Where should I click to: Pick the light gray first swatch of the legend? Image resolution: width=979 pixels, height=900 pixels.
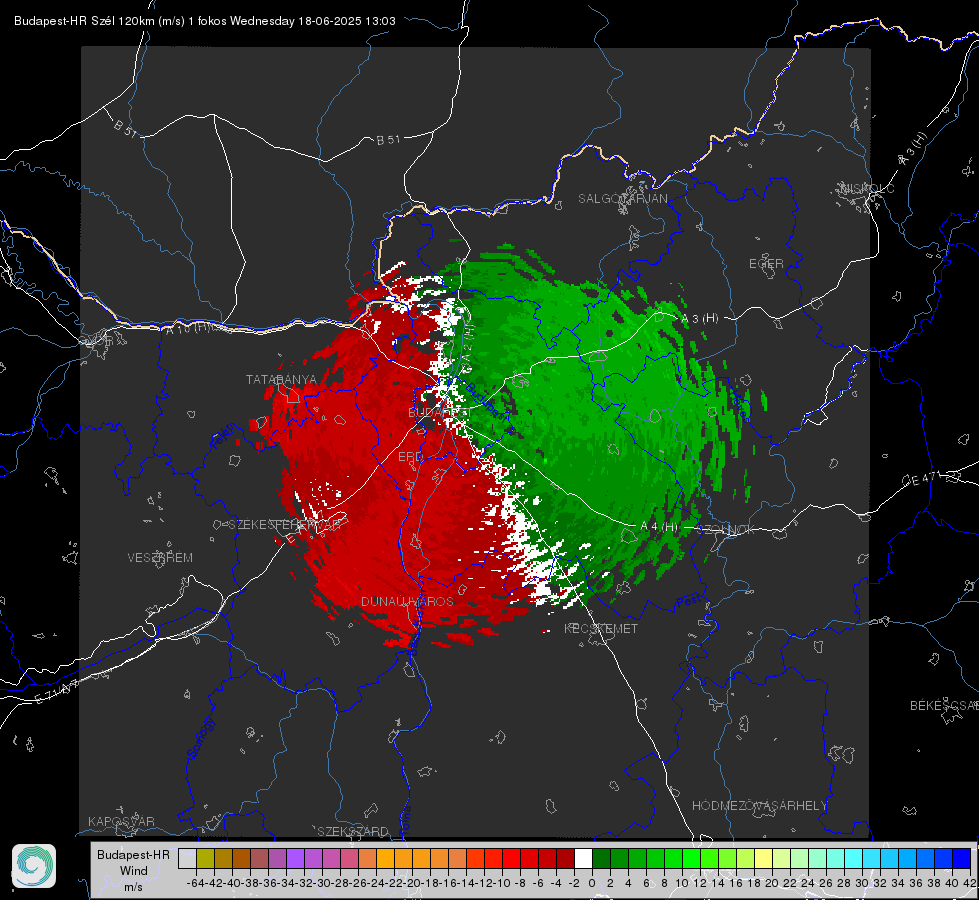click(x=187, y=858)
